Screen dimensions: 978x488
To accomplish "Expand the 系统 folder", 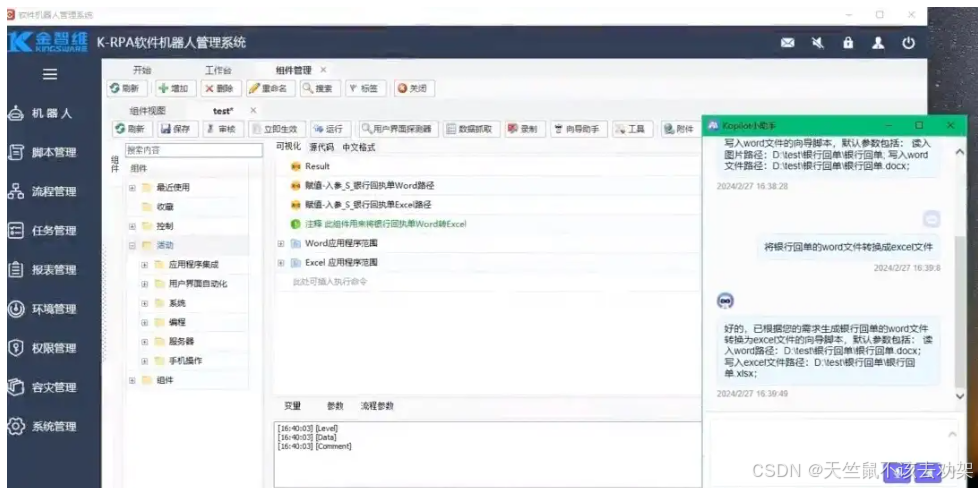I will [x=145, y=303].
